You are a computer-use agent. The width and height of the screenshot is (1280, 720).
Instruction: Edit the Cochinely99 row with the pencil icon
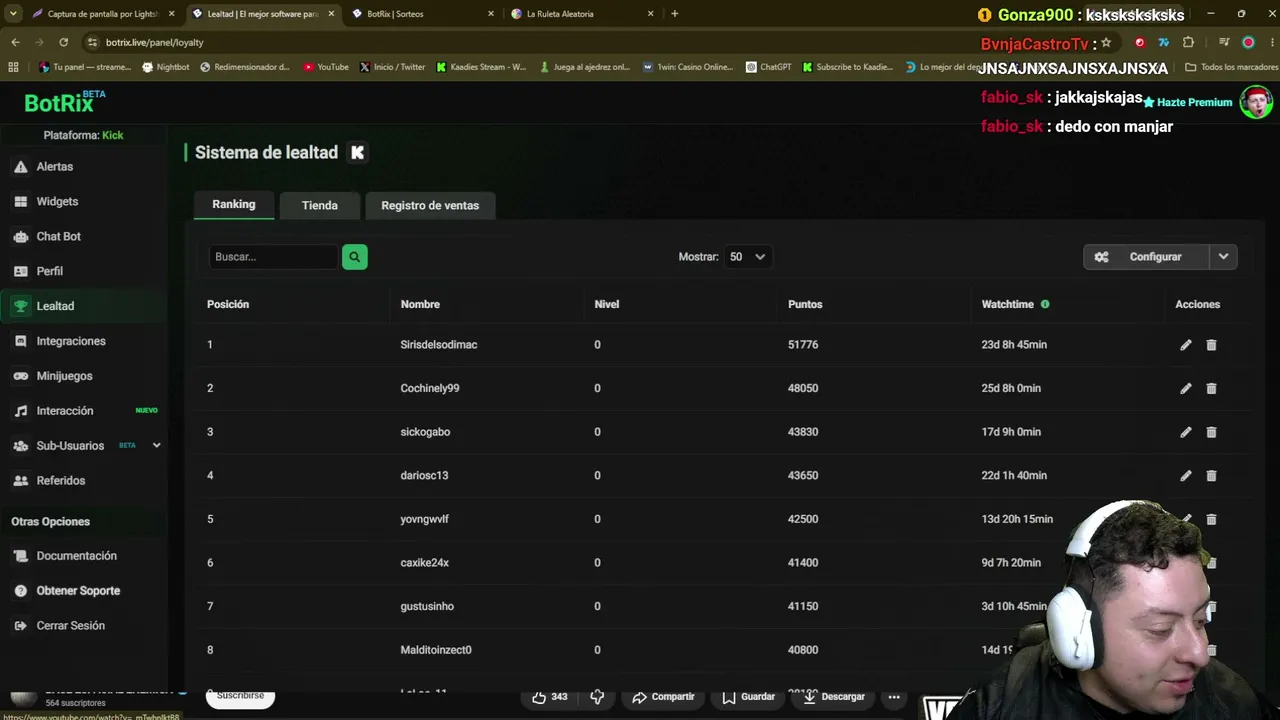tap(1185, 388)
